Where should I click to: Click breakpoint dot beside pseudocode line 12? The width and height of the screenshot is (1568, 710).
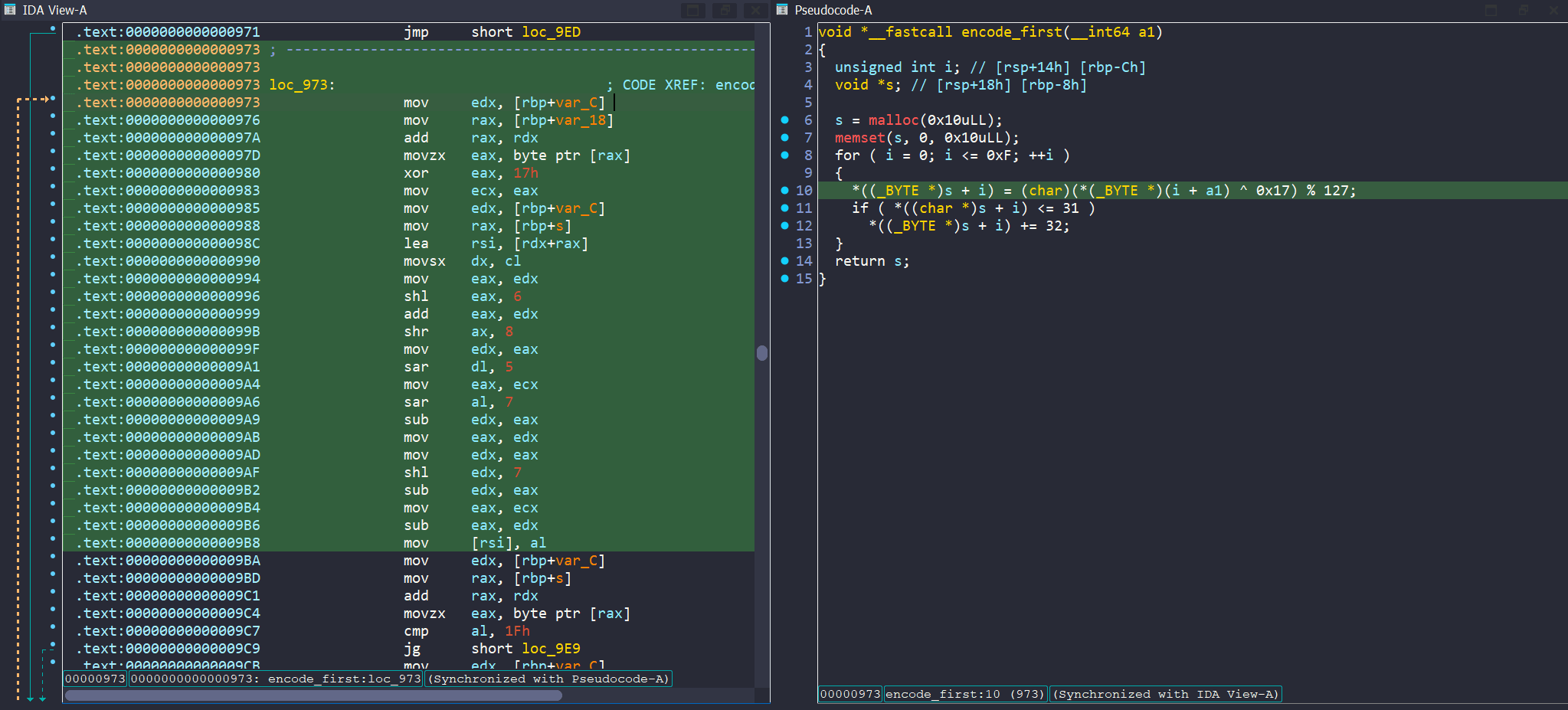click(784, 225)
